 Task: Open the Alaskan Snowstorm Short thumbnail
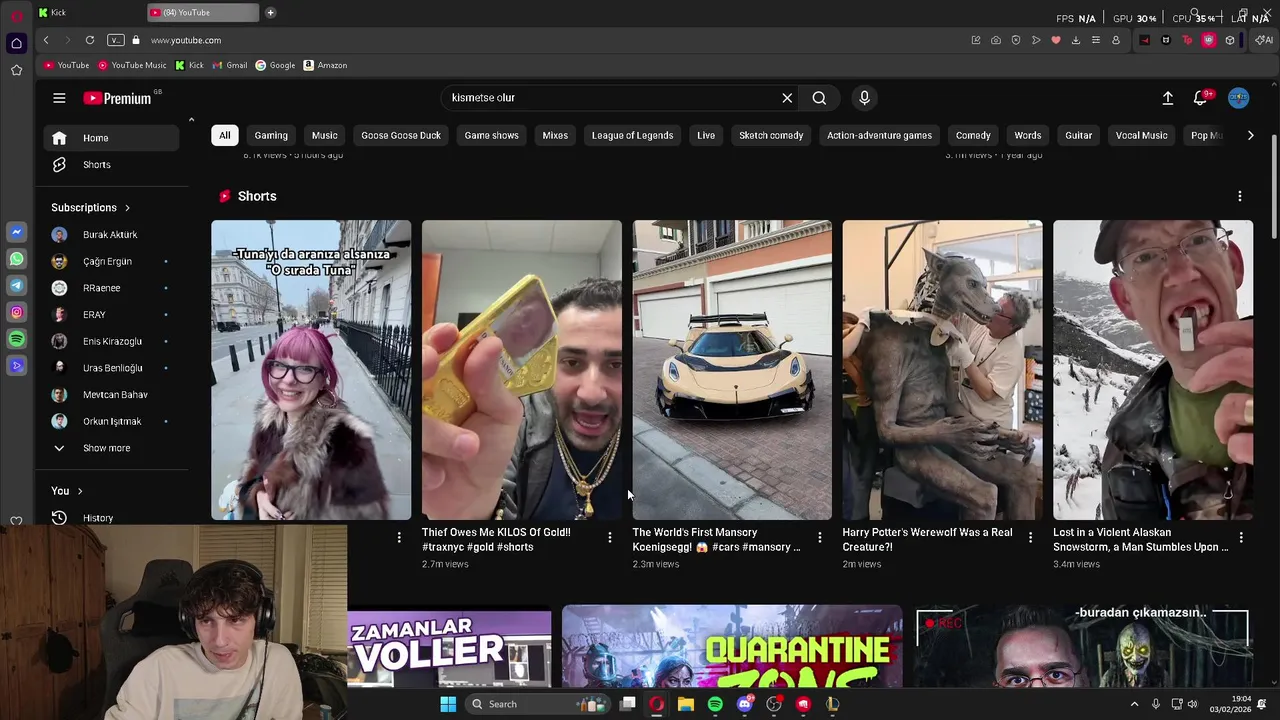[1153, 370]
